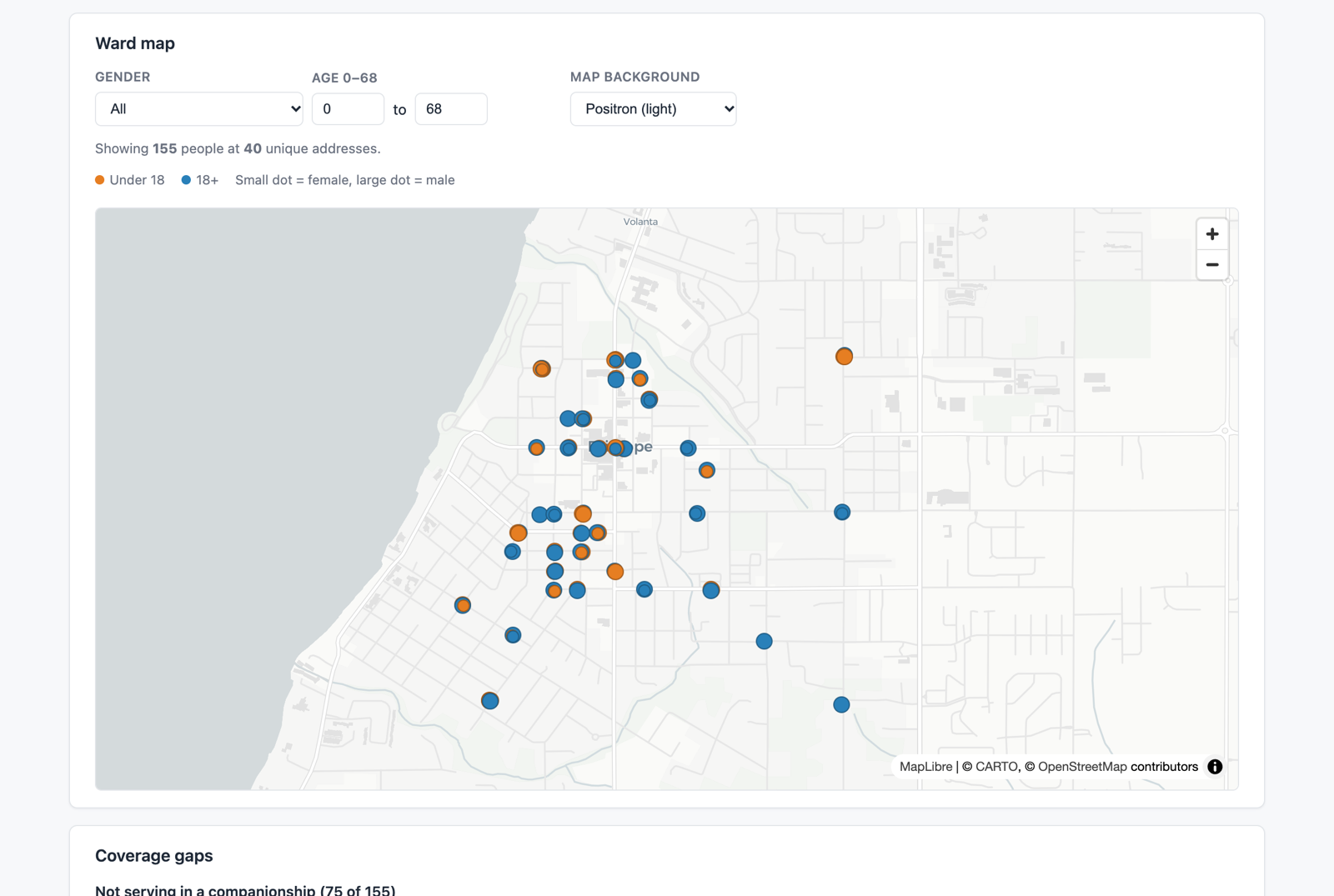Select the southernmost blue marker near the shore
This screenshot has height=896, width=1334.
[490, 701]
